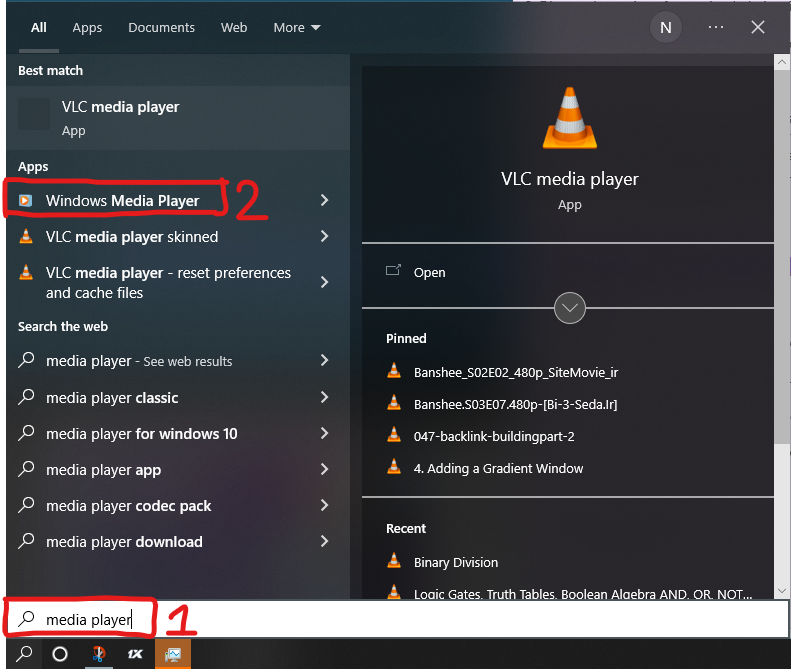Close the search panel with X
Viewport: 791px width, 669px height.
(758, 27)
